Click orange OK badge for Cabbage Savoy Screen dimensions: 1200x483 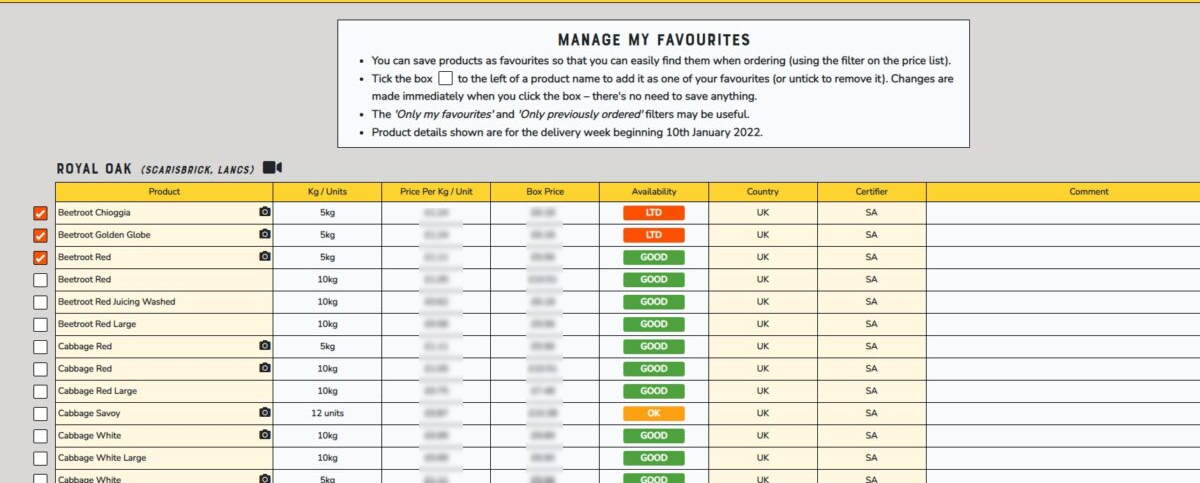654,413
